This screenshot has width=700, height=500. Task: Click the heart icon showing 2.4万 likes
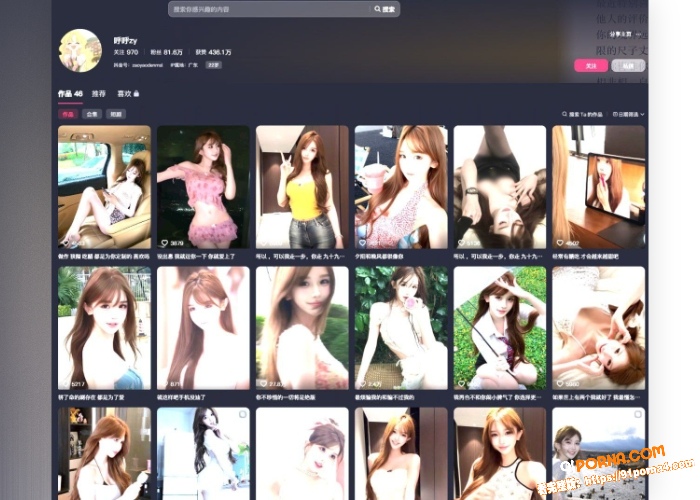[362, 384]
